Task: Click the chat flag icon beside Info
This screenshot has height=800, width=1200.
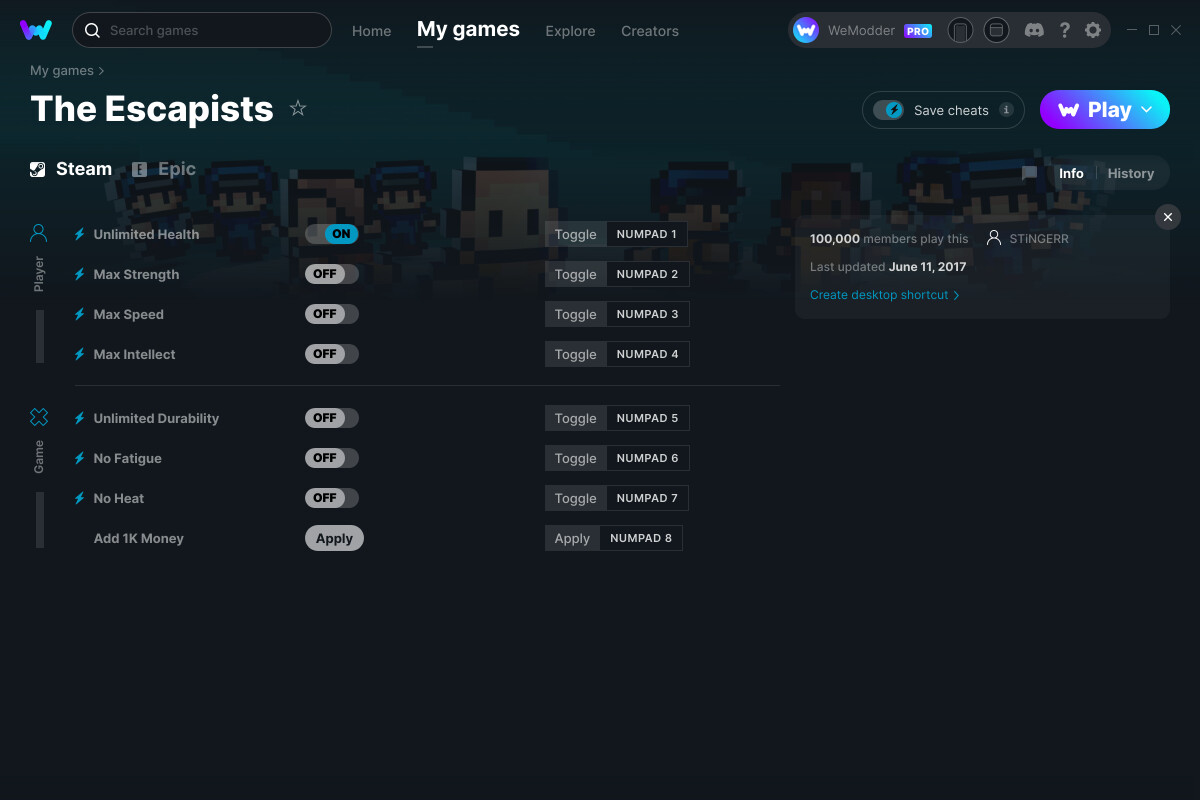Action: coord(1030,173)
